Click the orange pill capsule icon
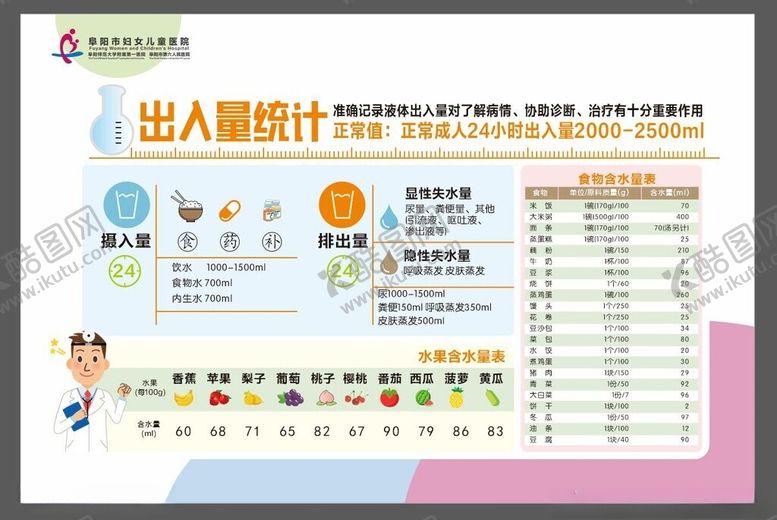The height and width of the screenshot is (520, 777). [x=229, y=211]
